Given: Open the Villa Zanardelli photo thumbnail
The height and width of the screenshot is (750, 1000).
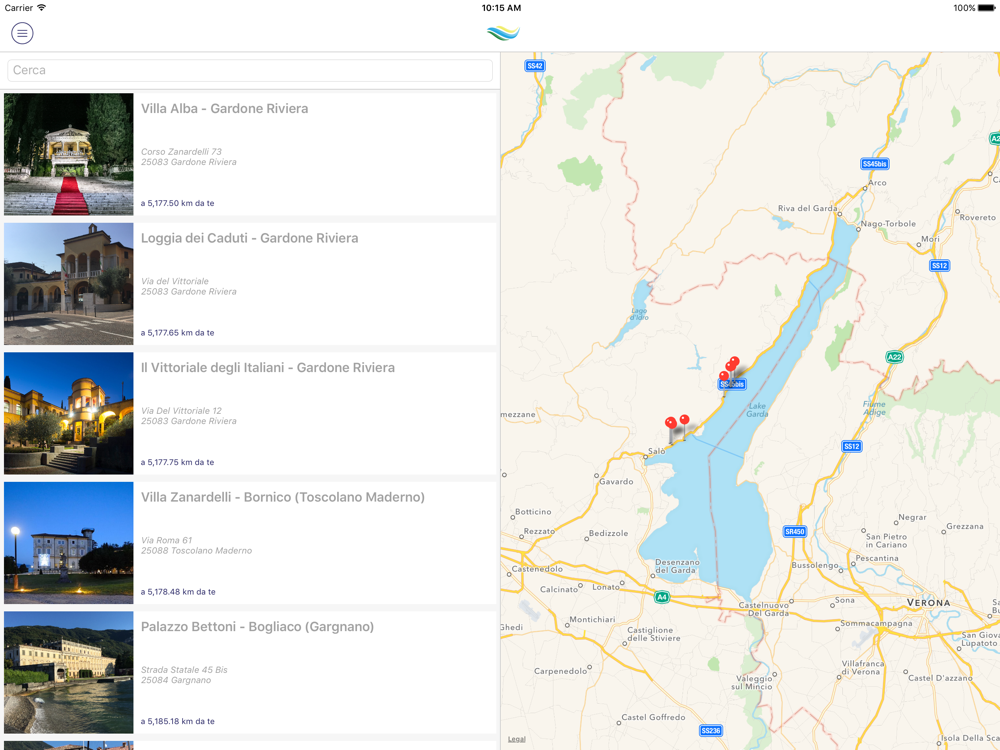Looking at the screenshot, I should [69, 543].
